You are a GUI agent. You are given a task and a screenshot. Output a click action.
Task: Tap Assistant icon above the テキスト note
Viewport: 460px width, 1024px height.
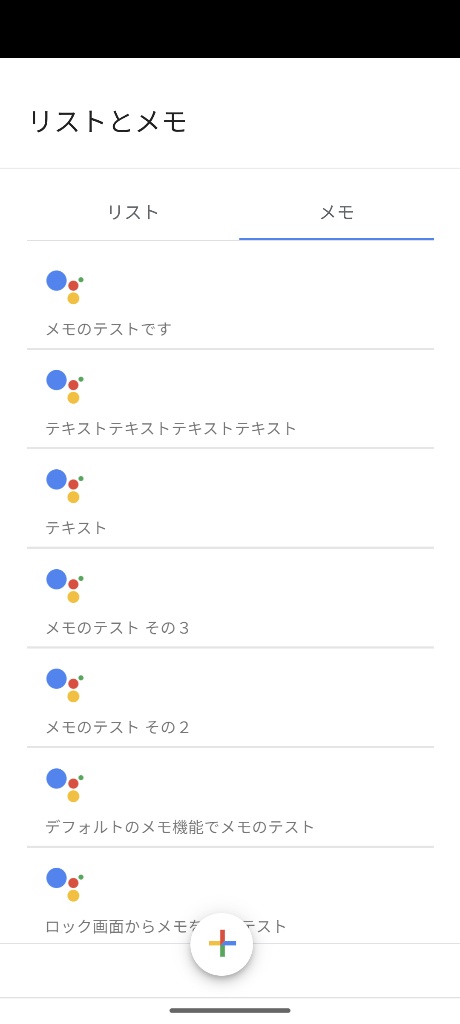click(65, 487)
